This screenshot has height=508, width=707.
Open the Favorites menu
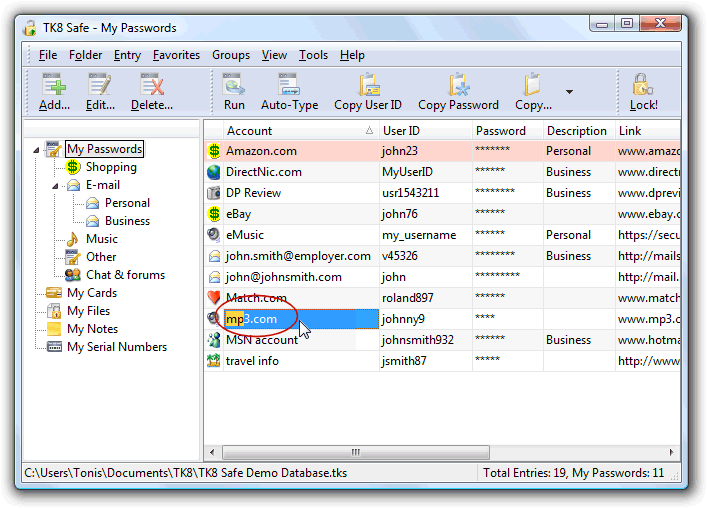(x=176, y=55)
